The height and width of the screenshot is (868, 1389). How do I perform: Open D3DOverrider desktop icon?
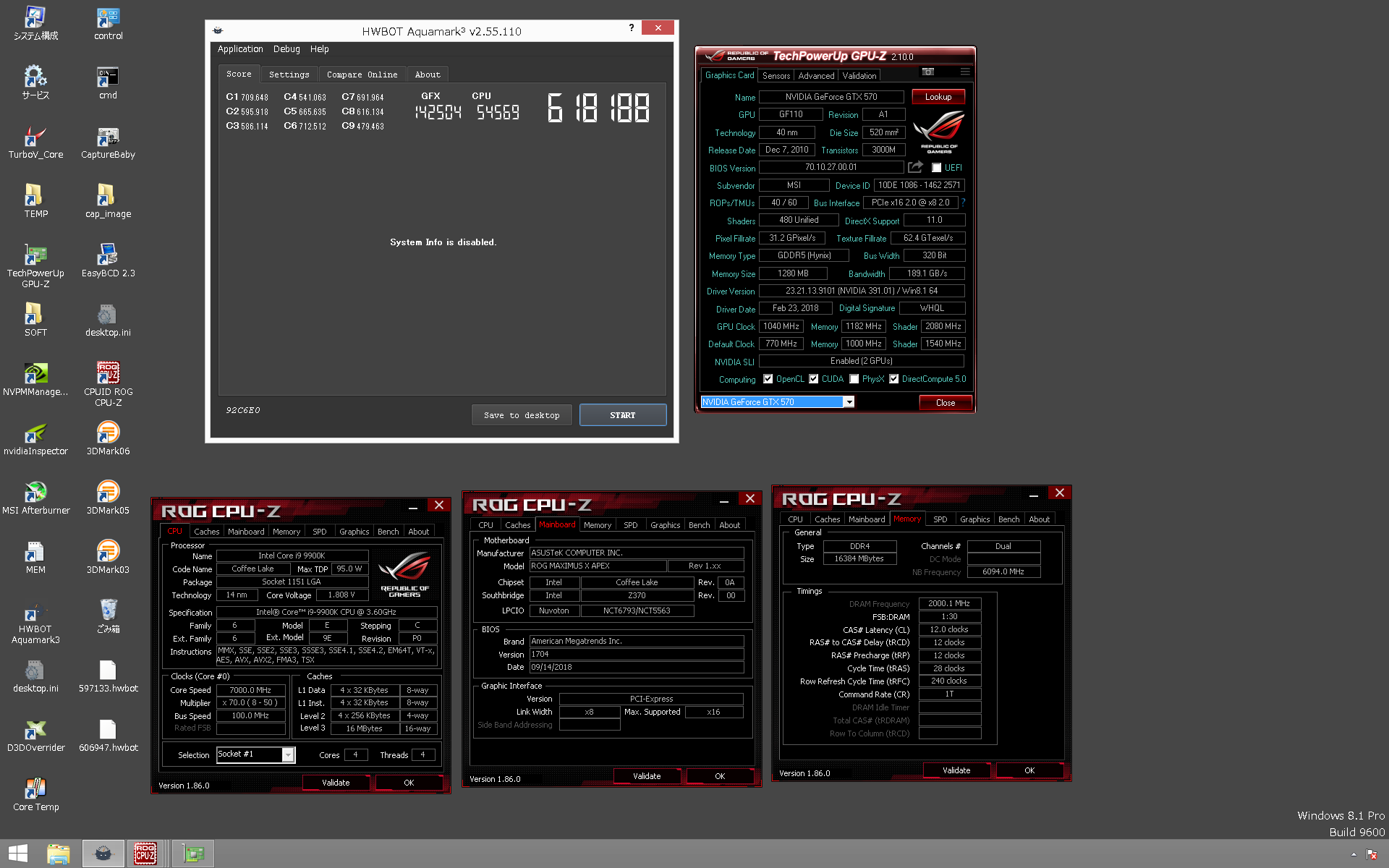click(x=35, y=735)
